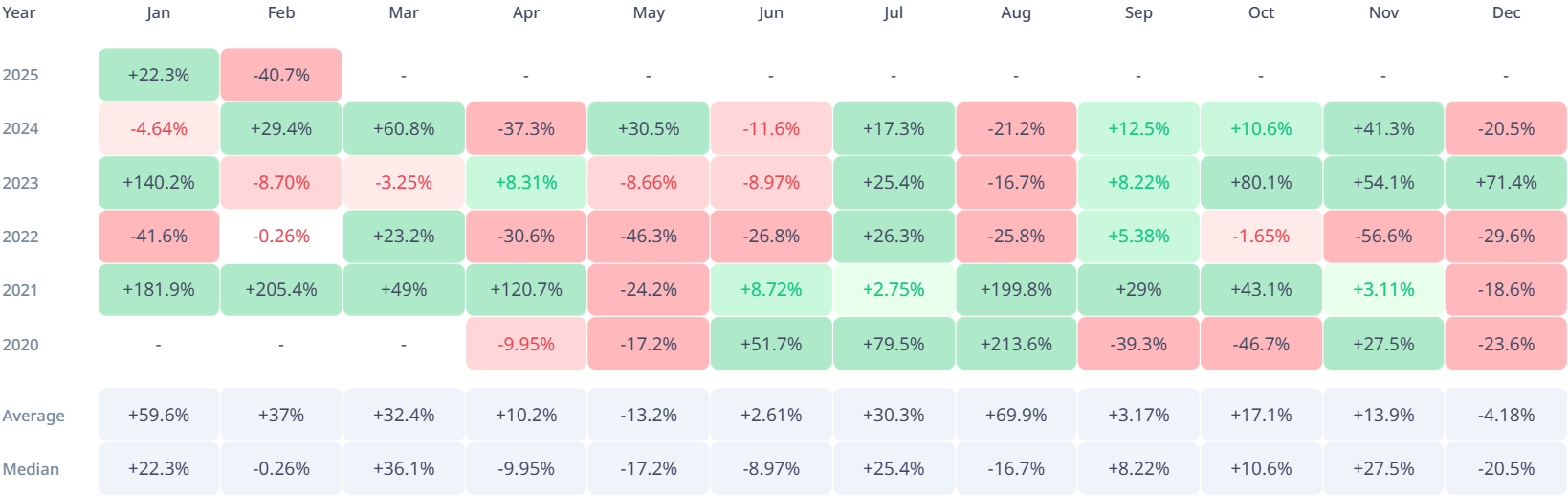1568x496 pixels.
Task: Select the August 2020 +213.6% cell
Action: click(1016, 344)
